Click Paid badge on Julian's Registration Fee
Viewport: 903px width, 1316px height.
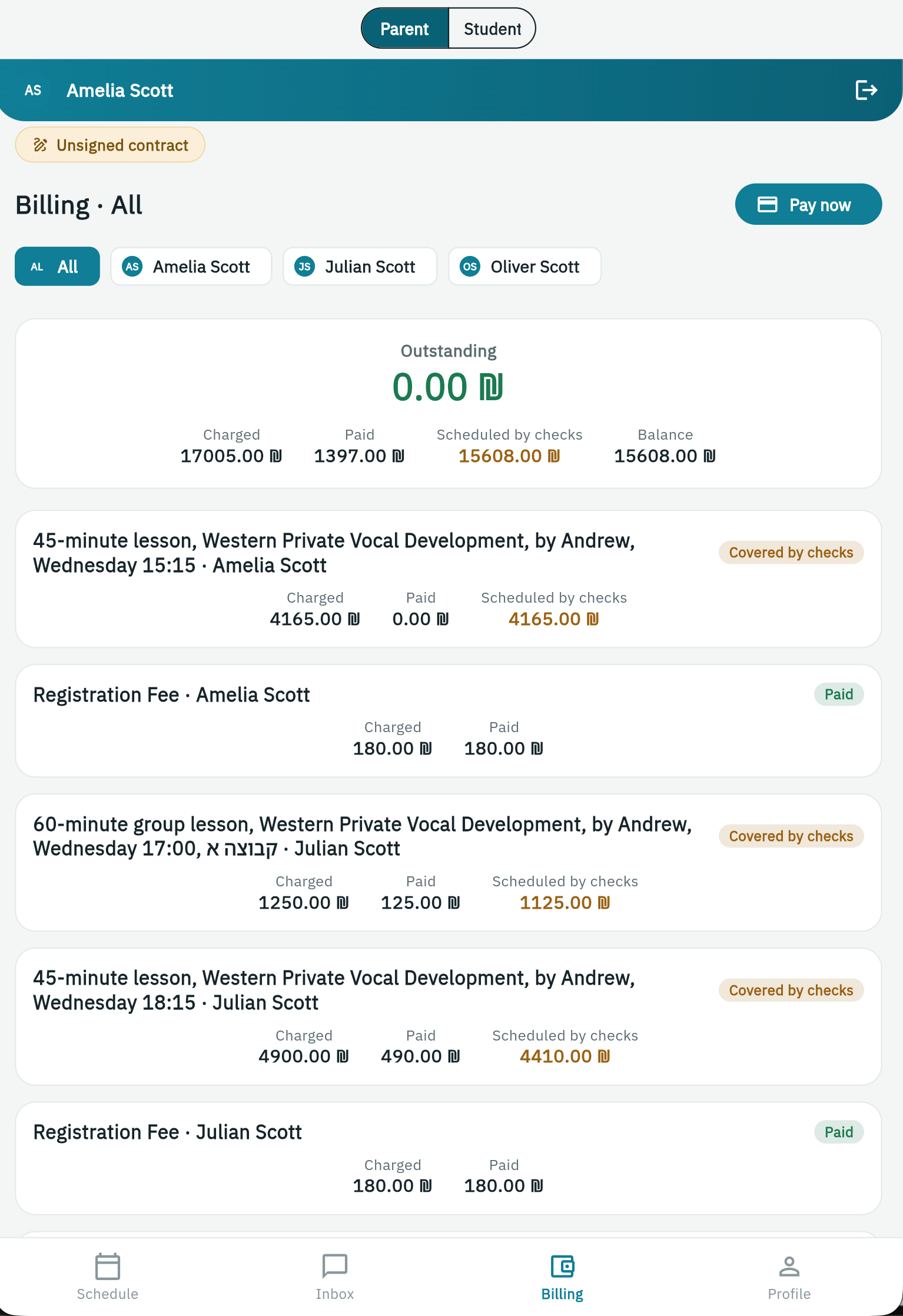pos(839,1132)
